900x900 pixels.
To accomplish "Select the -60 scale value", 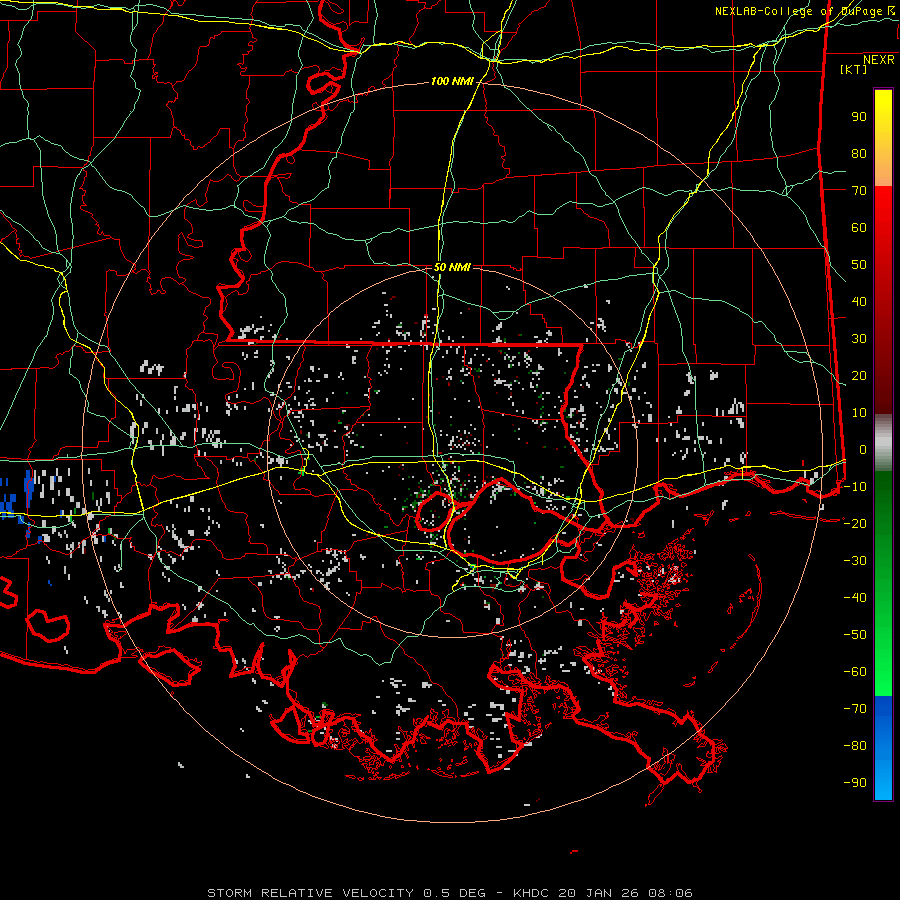I will tap(855, 672).
